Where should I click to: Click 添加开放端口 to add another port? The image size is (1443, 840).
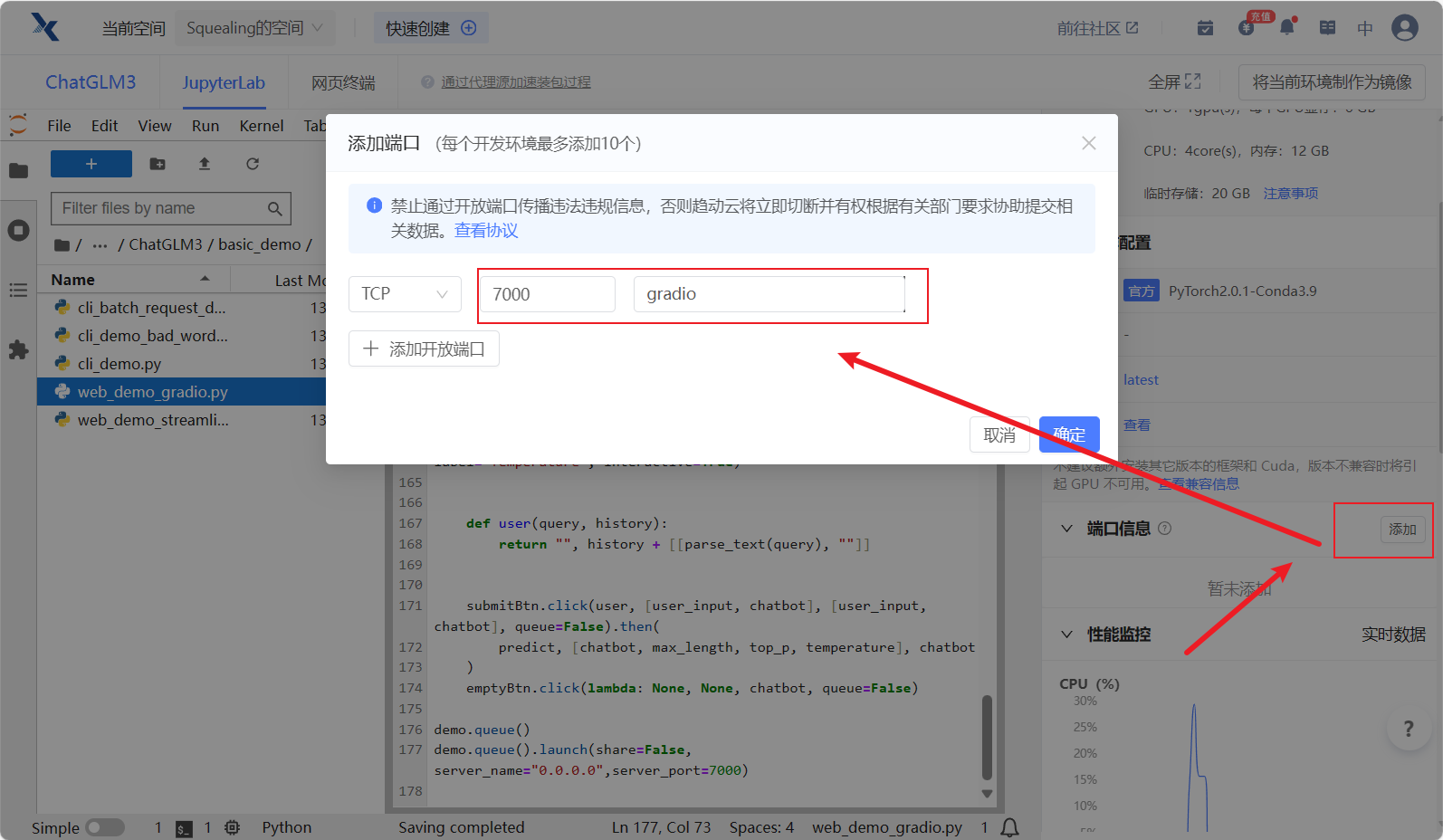(x=424, y=348)
